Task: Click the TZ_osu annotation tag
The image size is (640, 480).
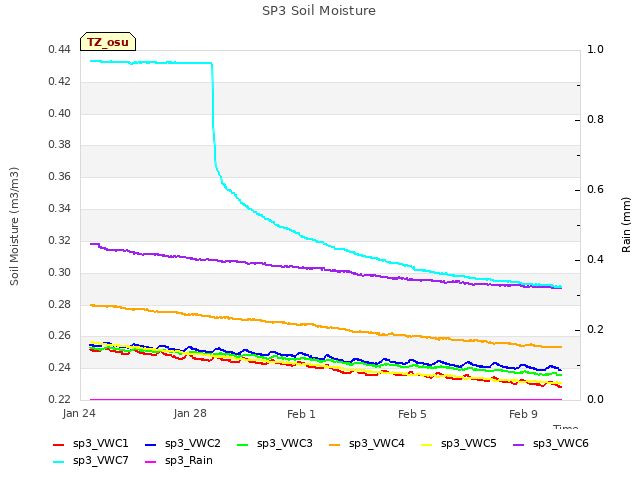Action: (x=108, y=42)
